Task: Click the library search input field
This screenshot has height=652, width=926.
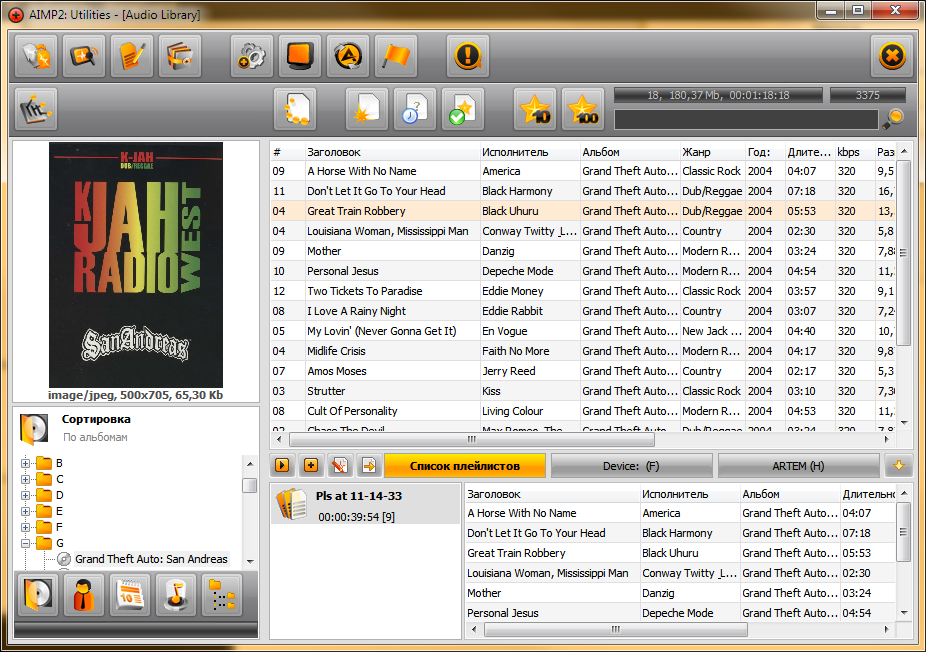Action: coord(746,119)
